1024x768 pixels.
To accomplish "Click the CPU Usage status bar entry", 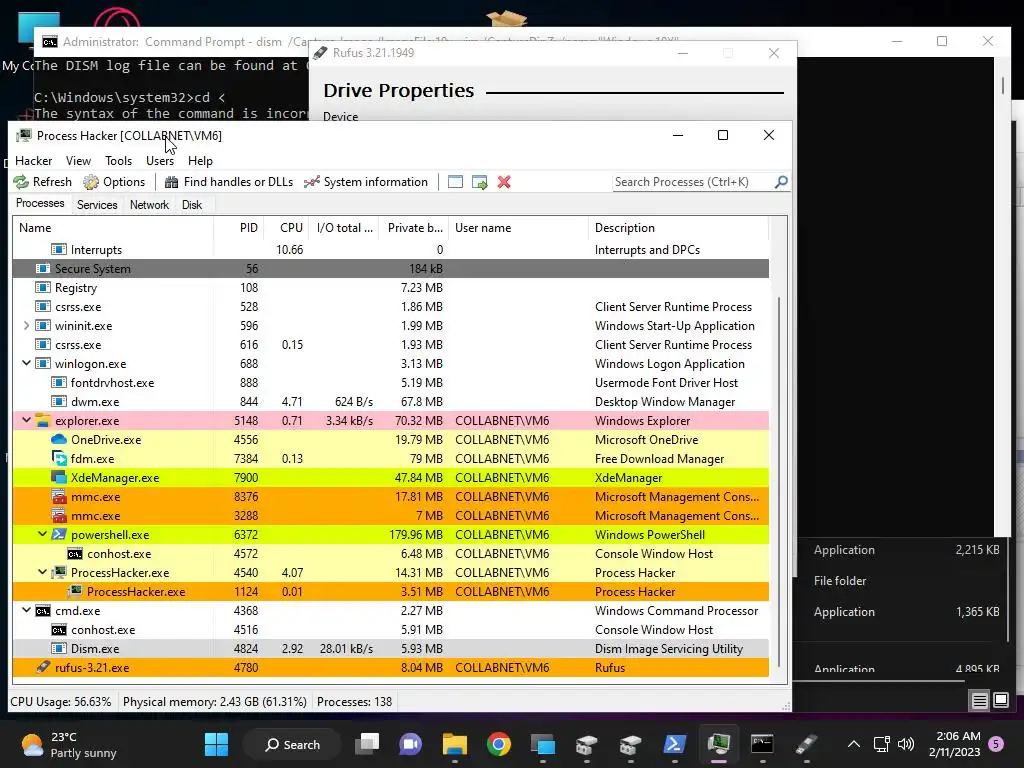I will tap(61, 702).
